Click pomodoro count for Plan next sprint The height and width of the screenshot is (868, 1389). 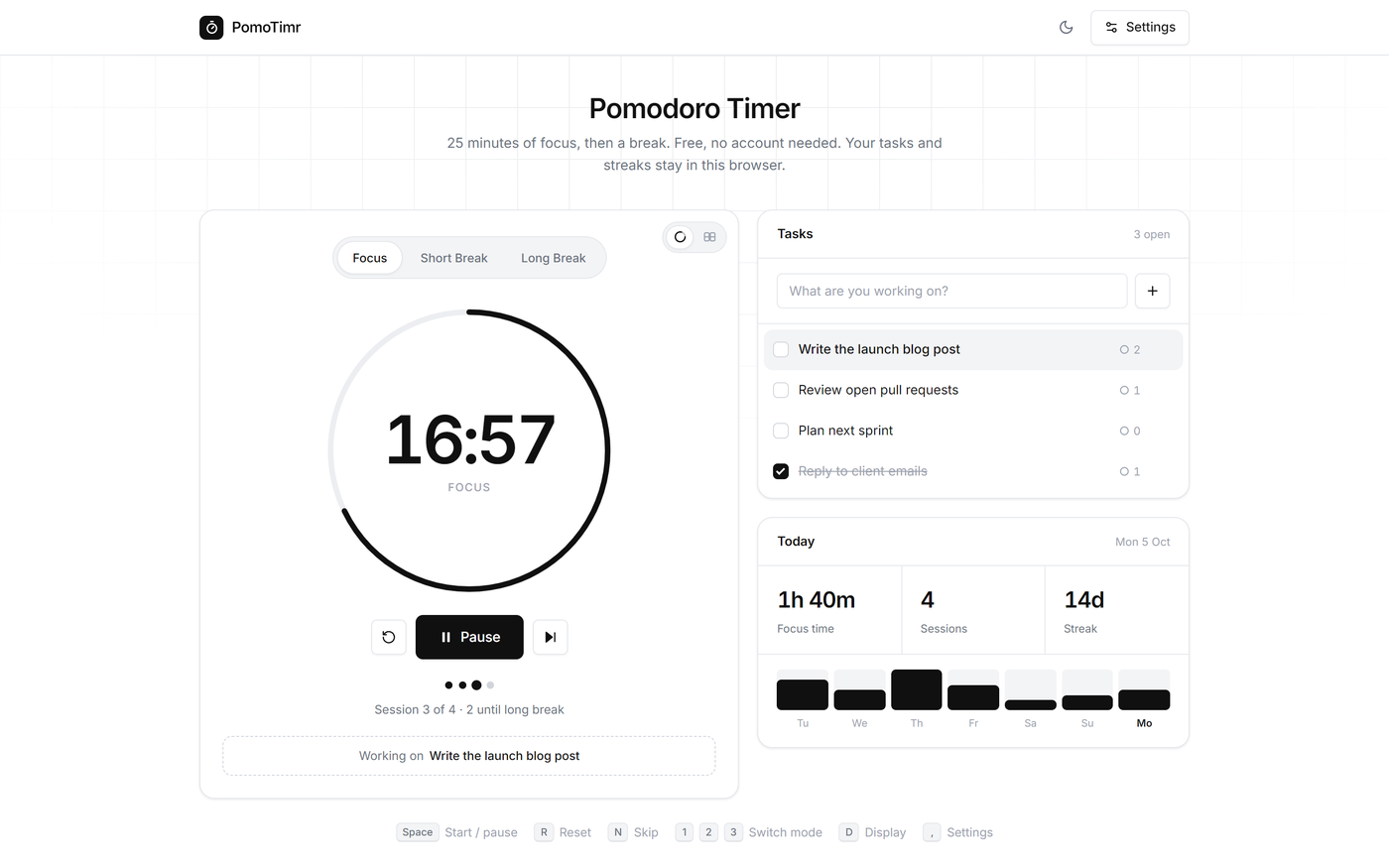pos(1130,432)
